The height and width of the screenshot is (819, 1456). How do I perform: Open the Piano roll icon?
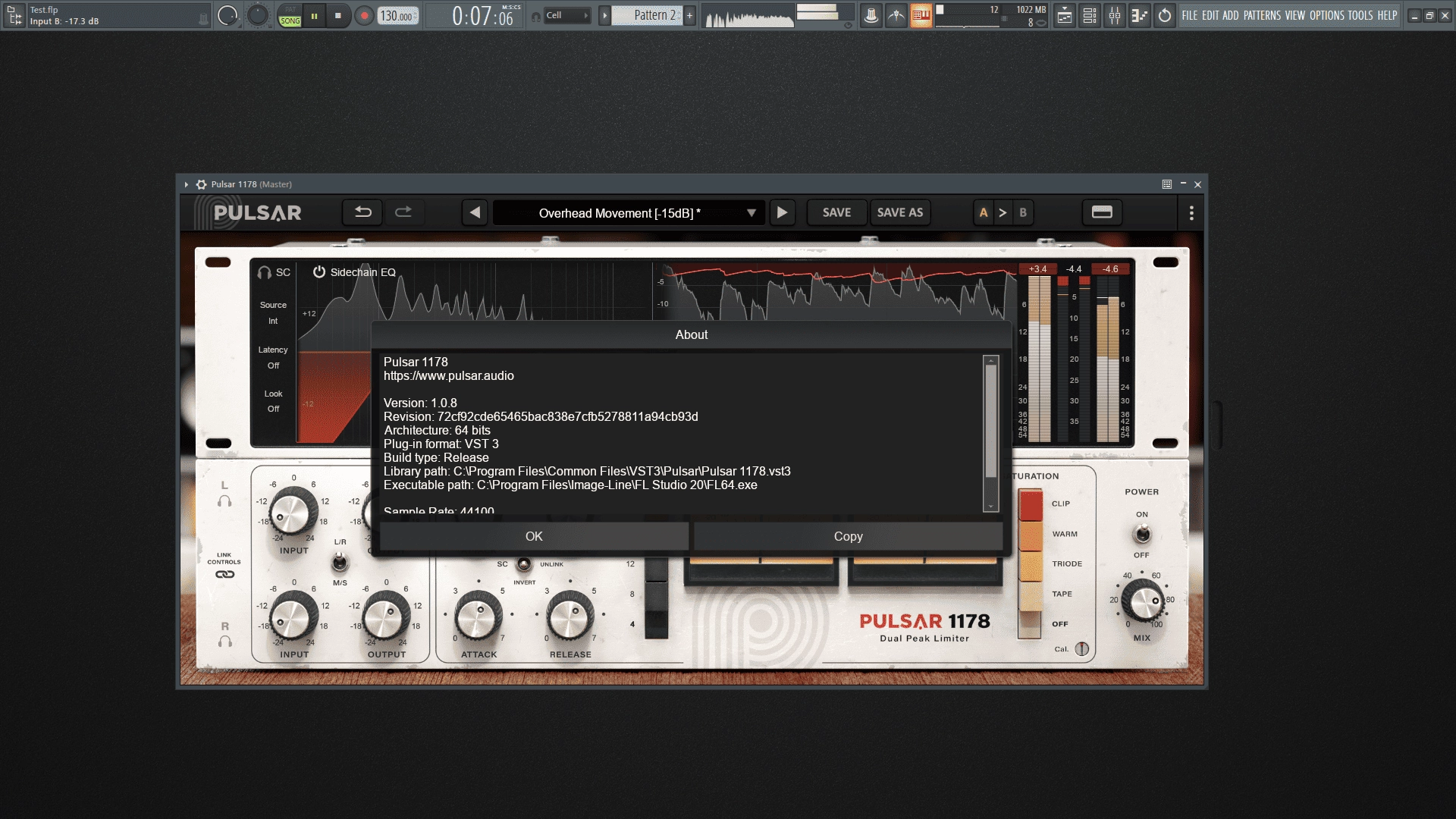click(x=1140, y=15)
